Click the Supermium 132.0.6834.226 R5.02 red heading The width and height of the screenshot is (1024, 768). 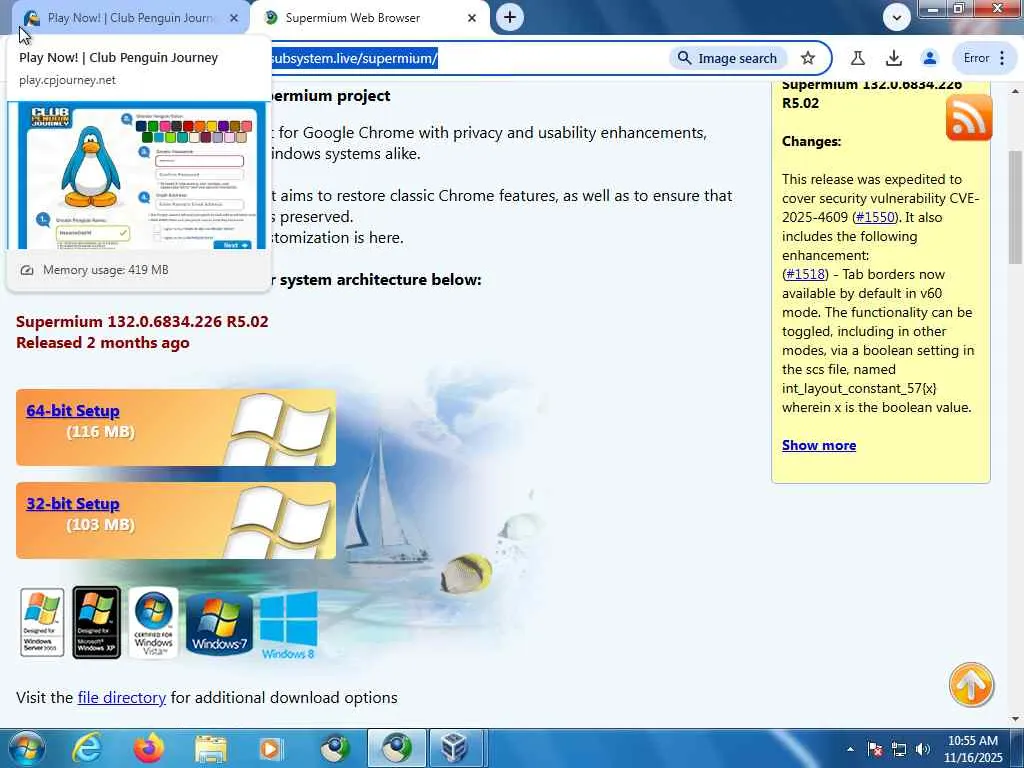tap(142, 321)
